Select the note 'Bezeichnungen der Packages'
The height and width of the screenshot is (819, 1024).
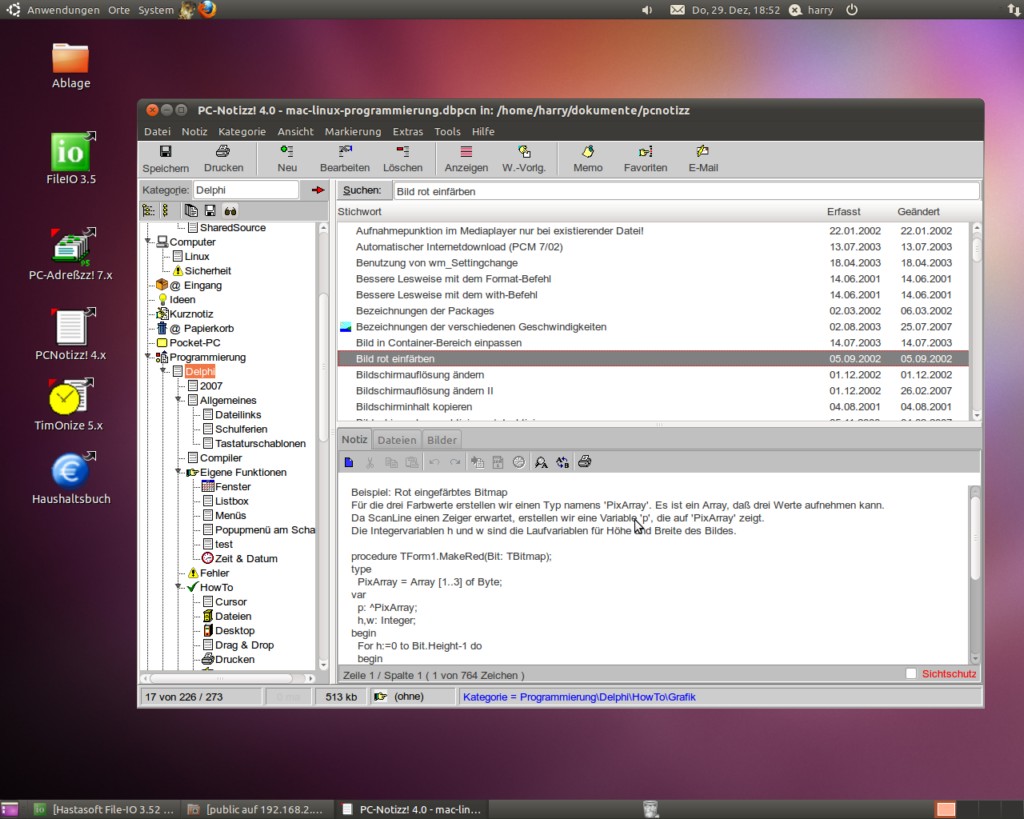click(653, 311)
